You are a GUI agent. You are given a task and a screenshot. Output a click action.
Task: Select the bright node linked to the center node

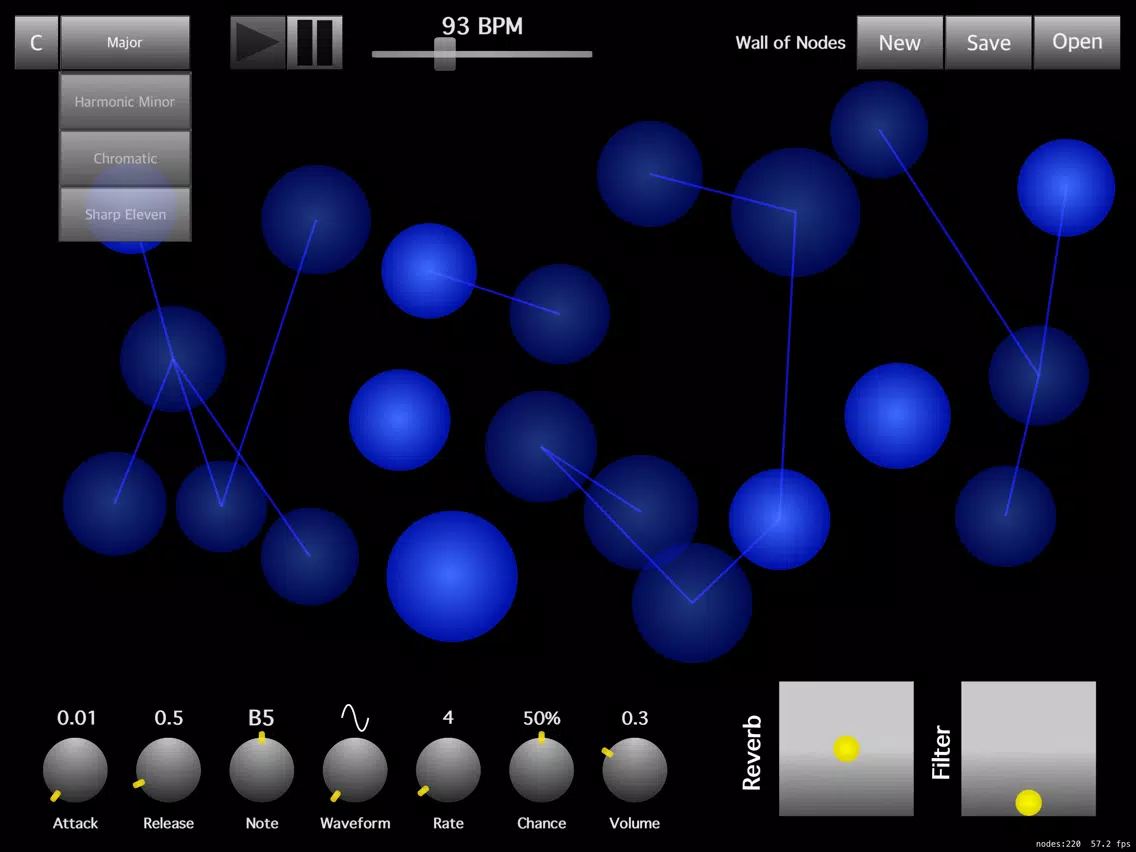pyautogui.click(x=429, y=271)
